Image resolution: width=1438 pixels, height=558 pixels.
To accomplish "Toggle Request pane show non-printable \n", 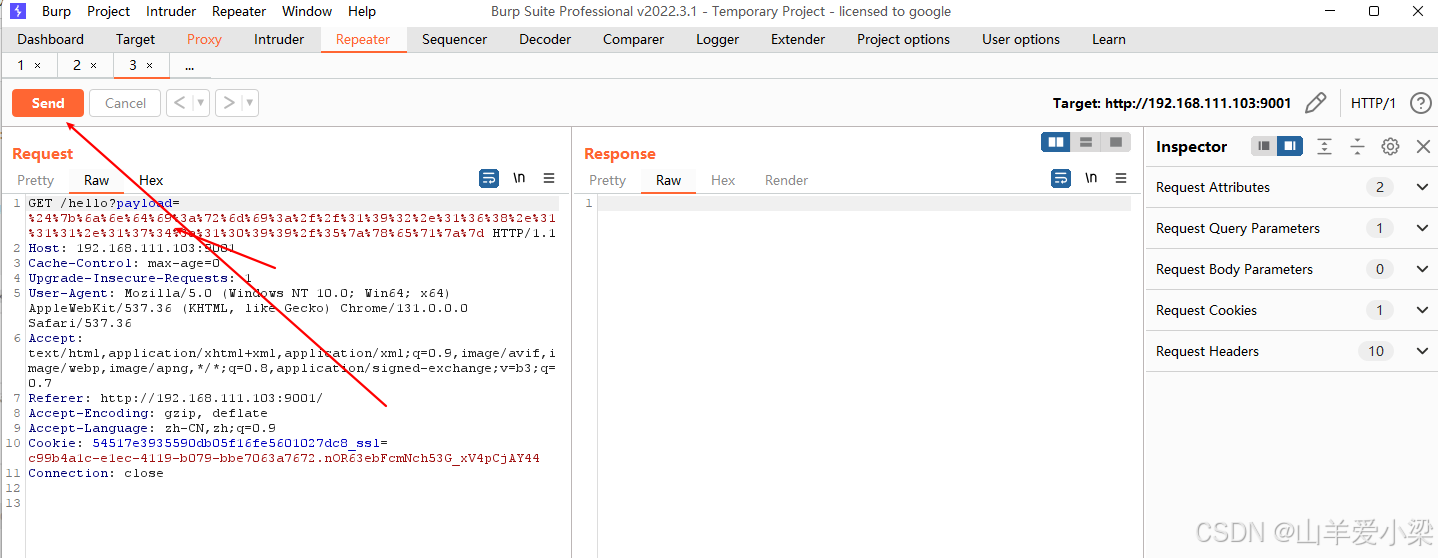I will pyautogui.click(x=519, y=178).
